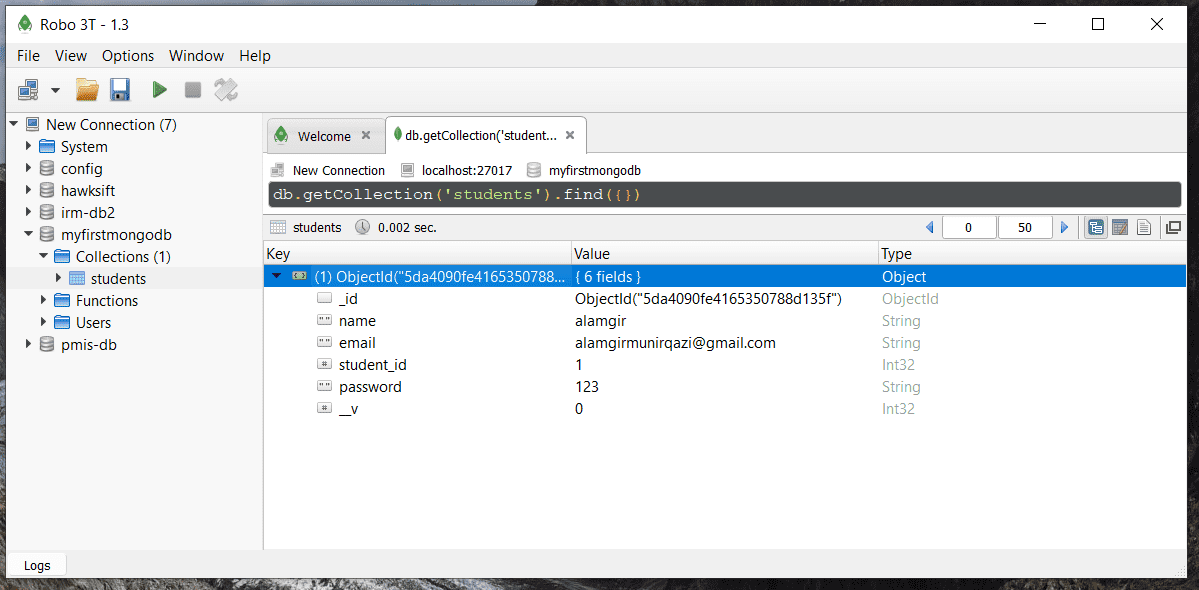This screenshot has width=1199, height=590.
Task: Go to the next page of results
Action: (x=1064, y=227)
